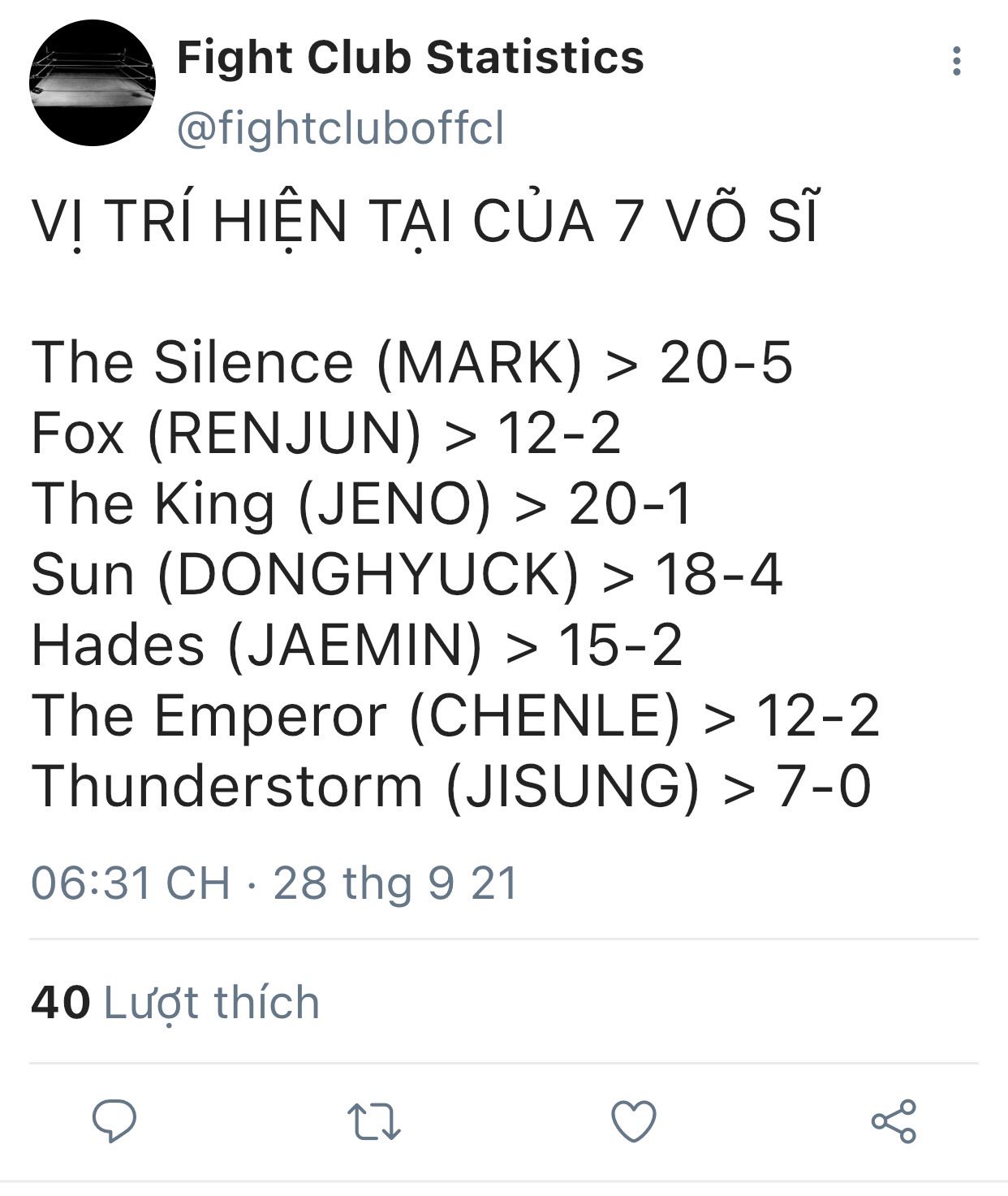Click The Emperor (CHENLE) 12-2 line

[x=455, y=716]
